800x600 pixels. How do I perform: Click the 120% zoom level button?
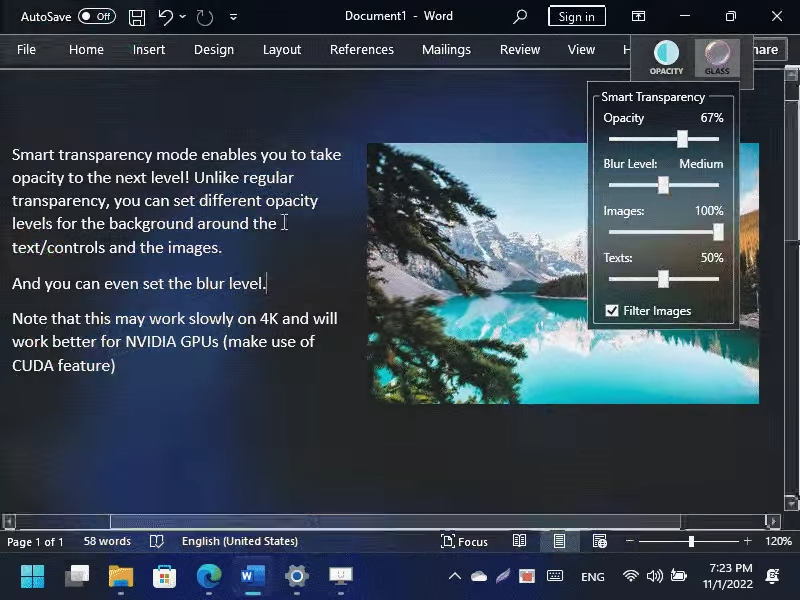(778, 541)
